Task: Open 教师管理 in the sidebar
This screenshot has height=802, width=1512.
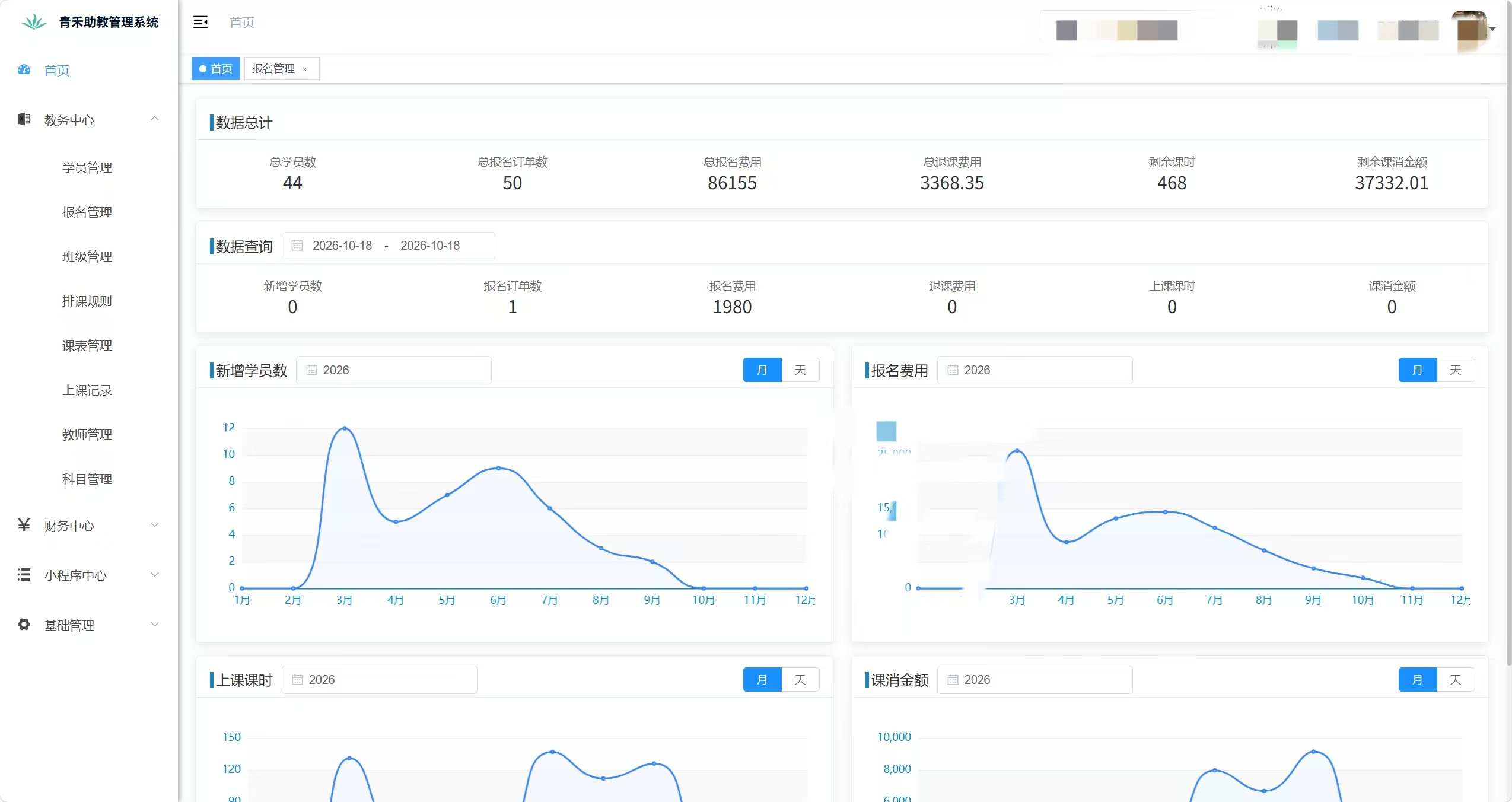Action: click(87, 434)
